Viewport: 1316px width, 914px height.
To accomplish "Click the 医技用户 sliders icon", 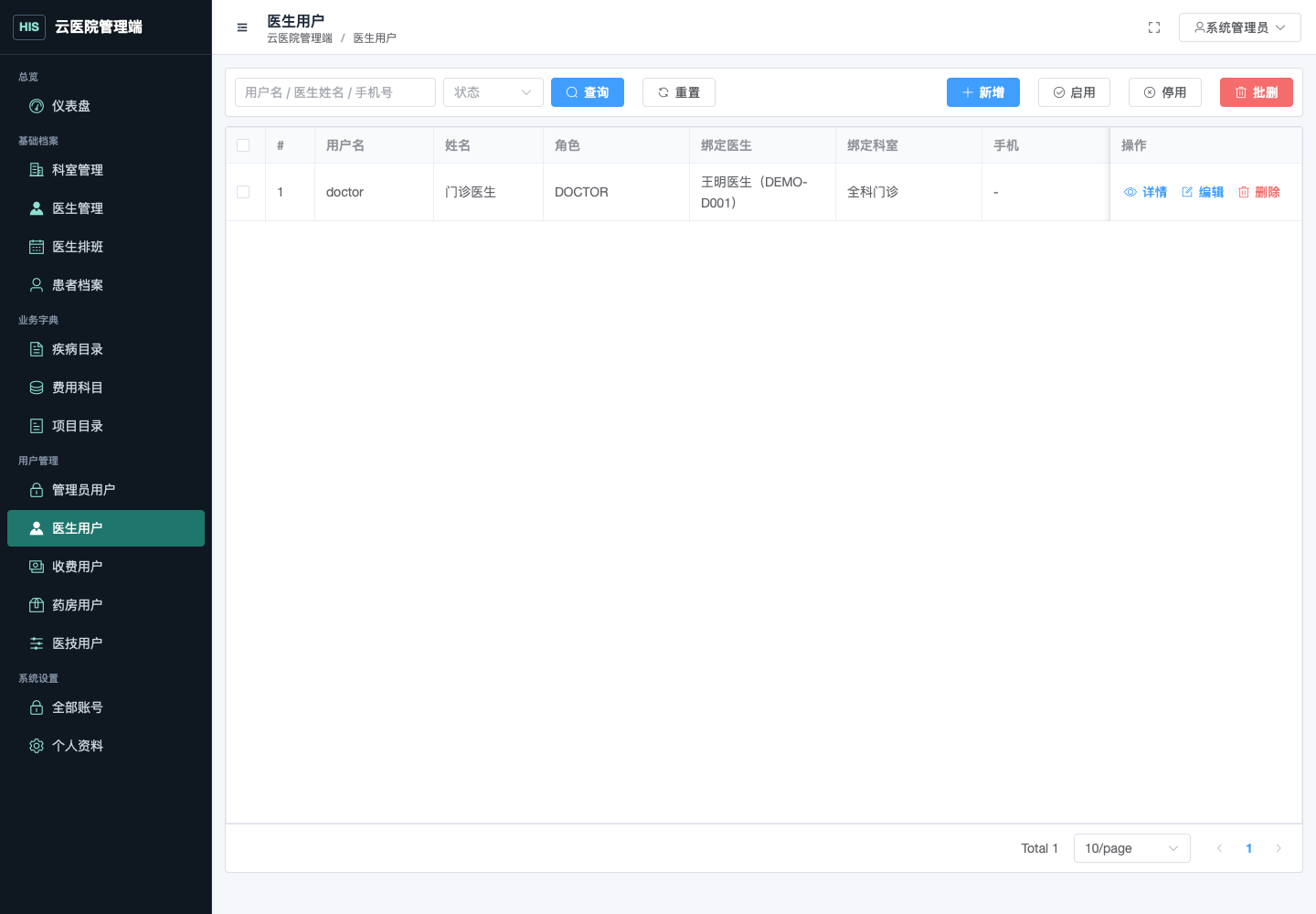I will (x=37, y=643).
